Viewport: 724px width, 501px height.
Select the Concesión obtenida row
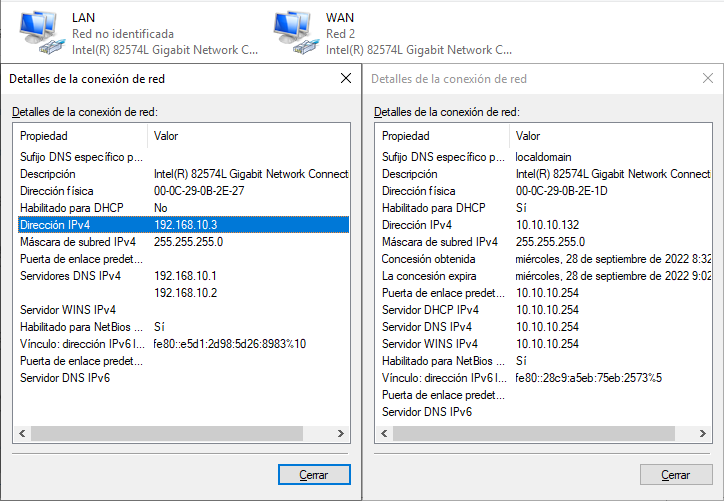545,258
